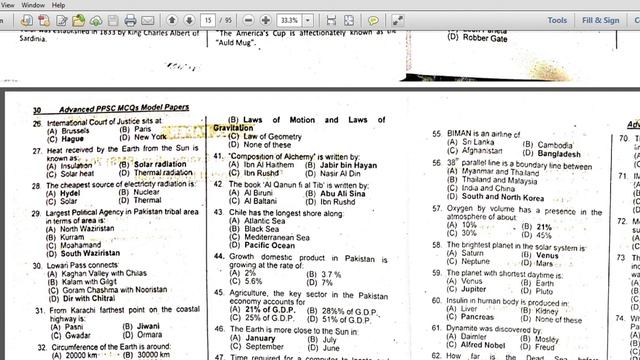Click answer '(C) Hague' in question 26
Viewport: 640px width, 360px height.
coord(66,139)
